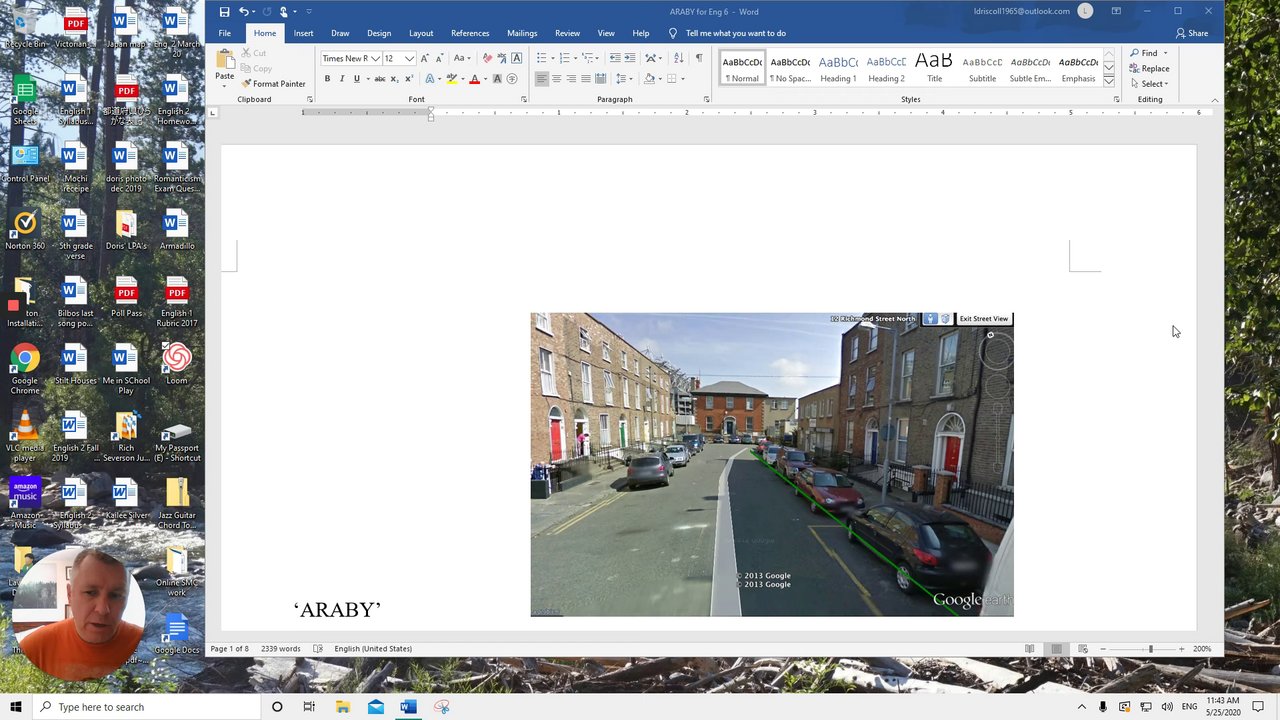Click the Share button
The width and height of the screenshot is (1280, 720).
tap(1192, 33)
